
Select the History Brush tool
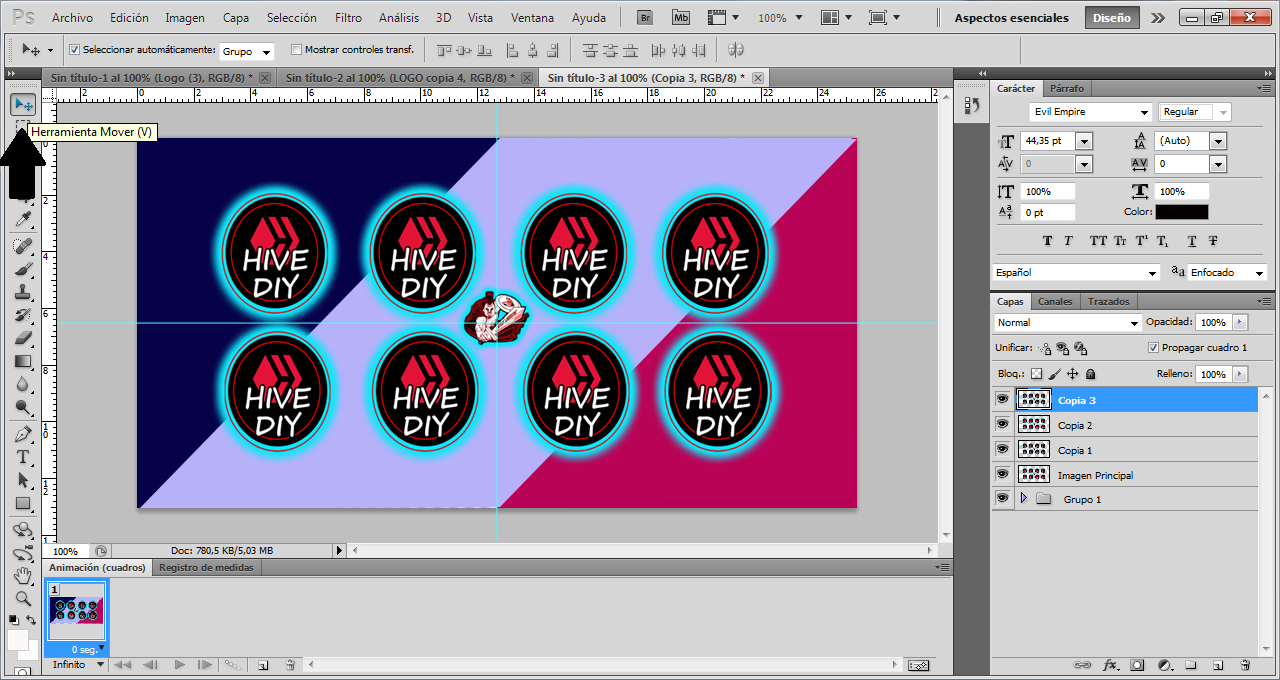pyautogui.click(x=23, y=316)
